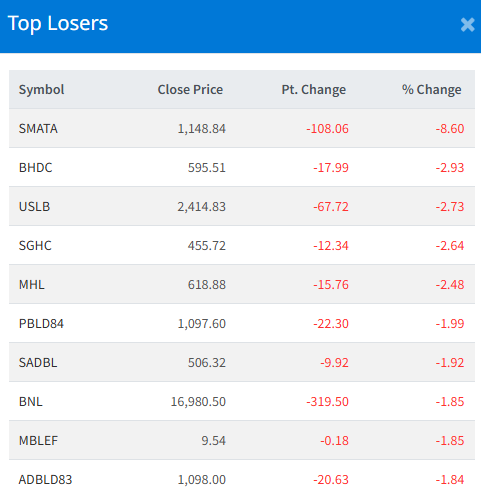Open the ADBLD83 symbol

pyautogui.click(x=45, y=480)
